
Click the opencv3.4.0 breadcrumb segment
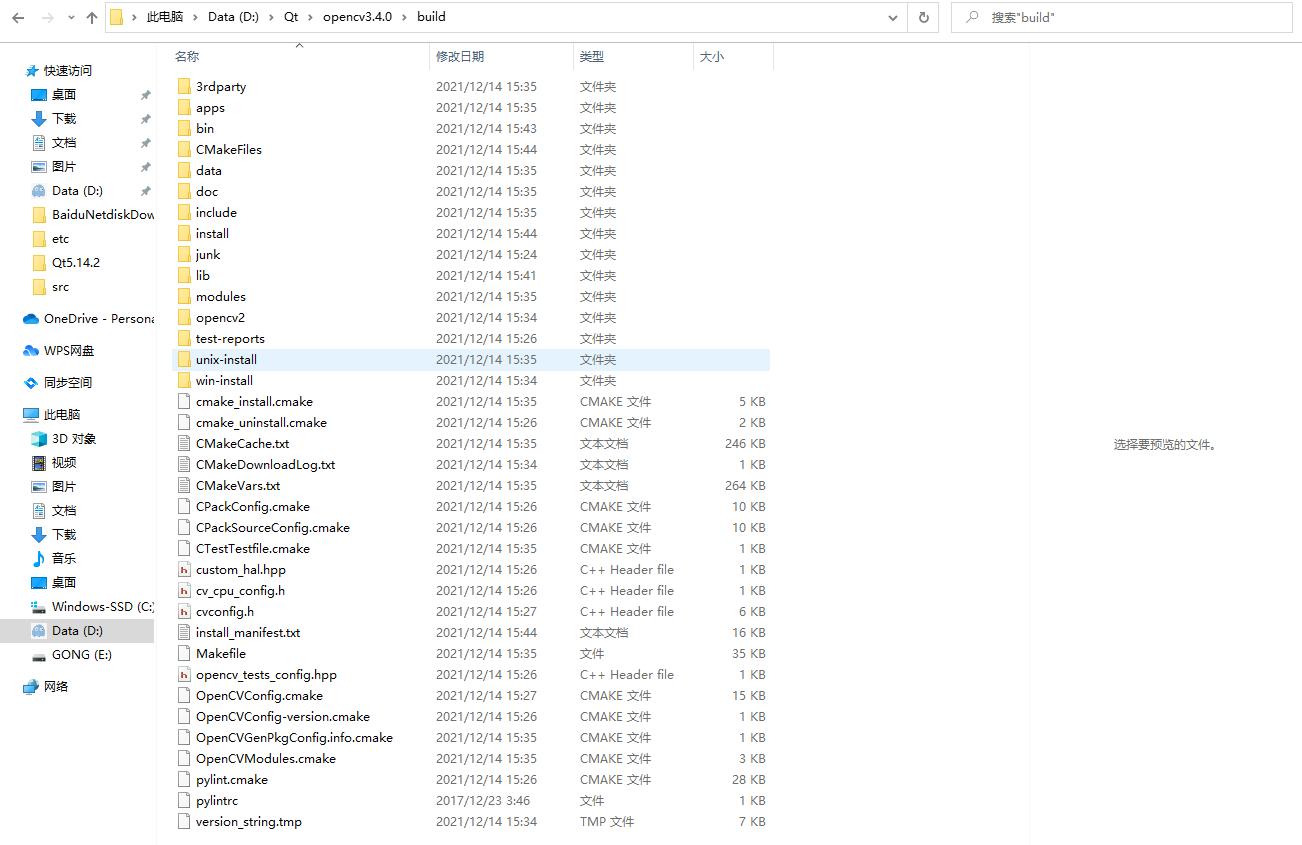[x=357, y=17]
